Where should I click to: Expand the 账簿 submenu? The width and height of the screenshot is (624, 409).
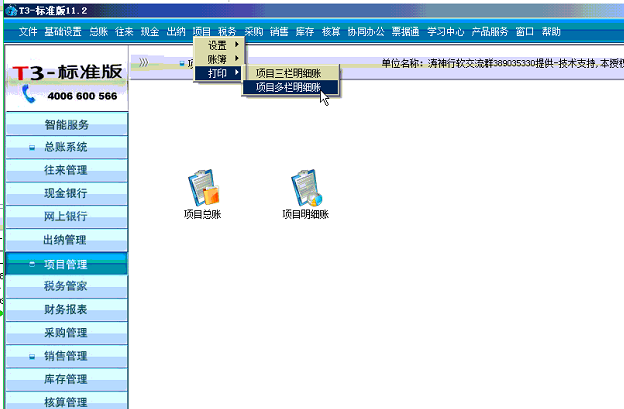pyautogui.click(x=219, y=59)
